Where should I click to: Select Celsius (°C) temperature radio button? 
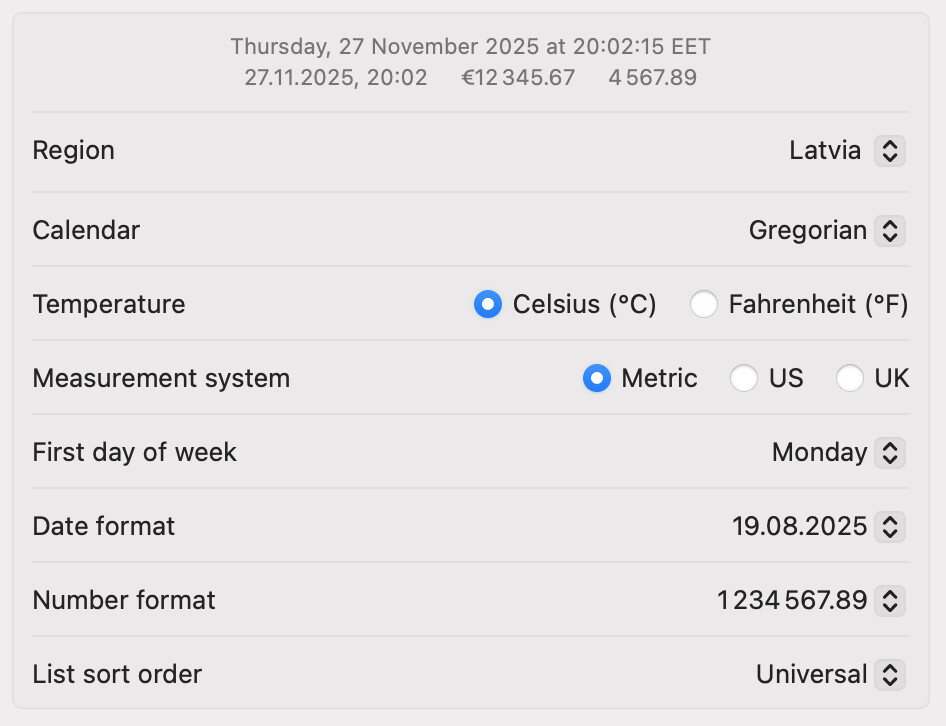488,304
